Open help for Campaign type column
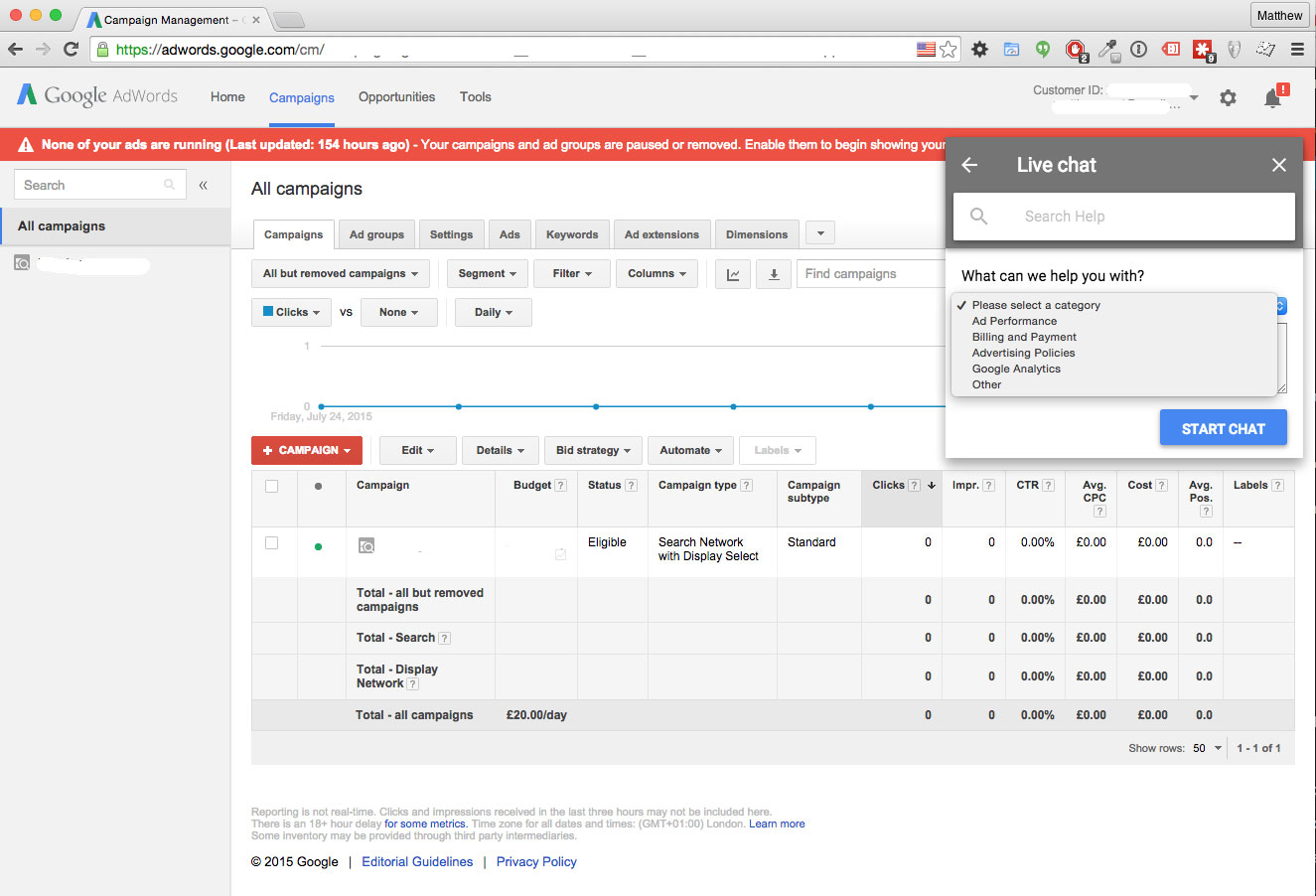1316x896 pixels. [747, 486]
